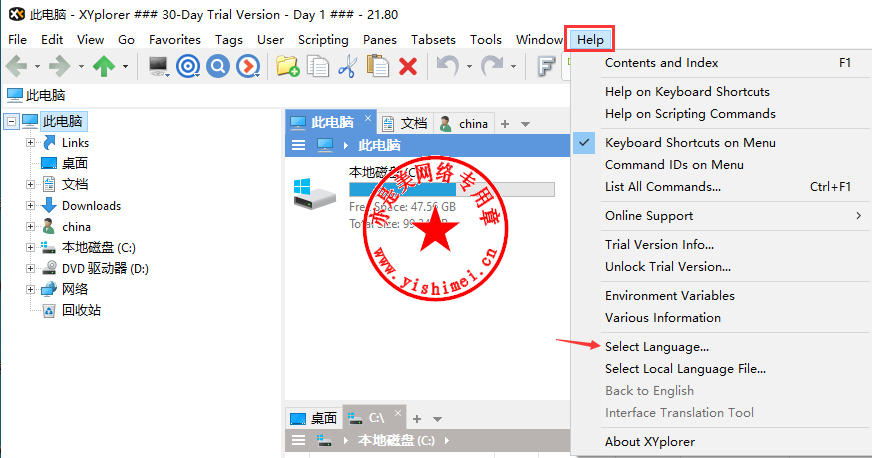Open Undo dropdown arrow
This screenshot has width=872, height=458.
(x=469, y=67)
